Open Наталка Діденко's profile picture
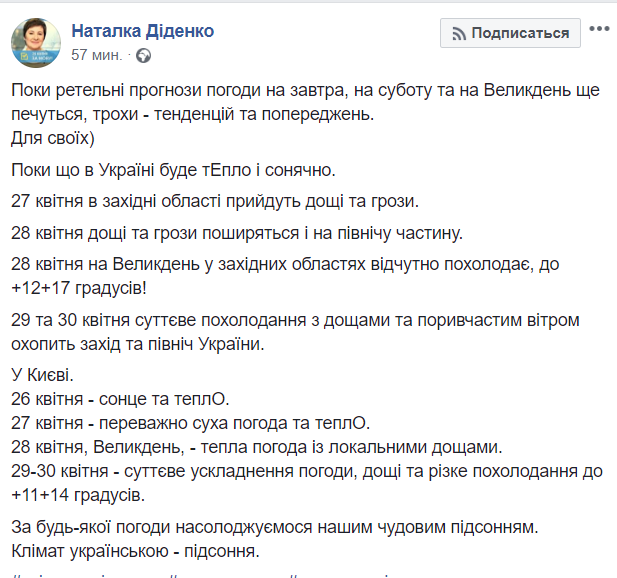The image size is (617, 578). click(35, 40)
